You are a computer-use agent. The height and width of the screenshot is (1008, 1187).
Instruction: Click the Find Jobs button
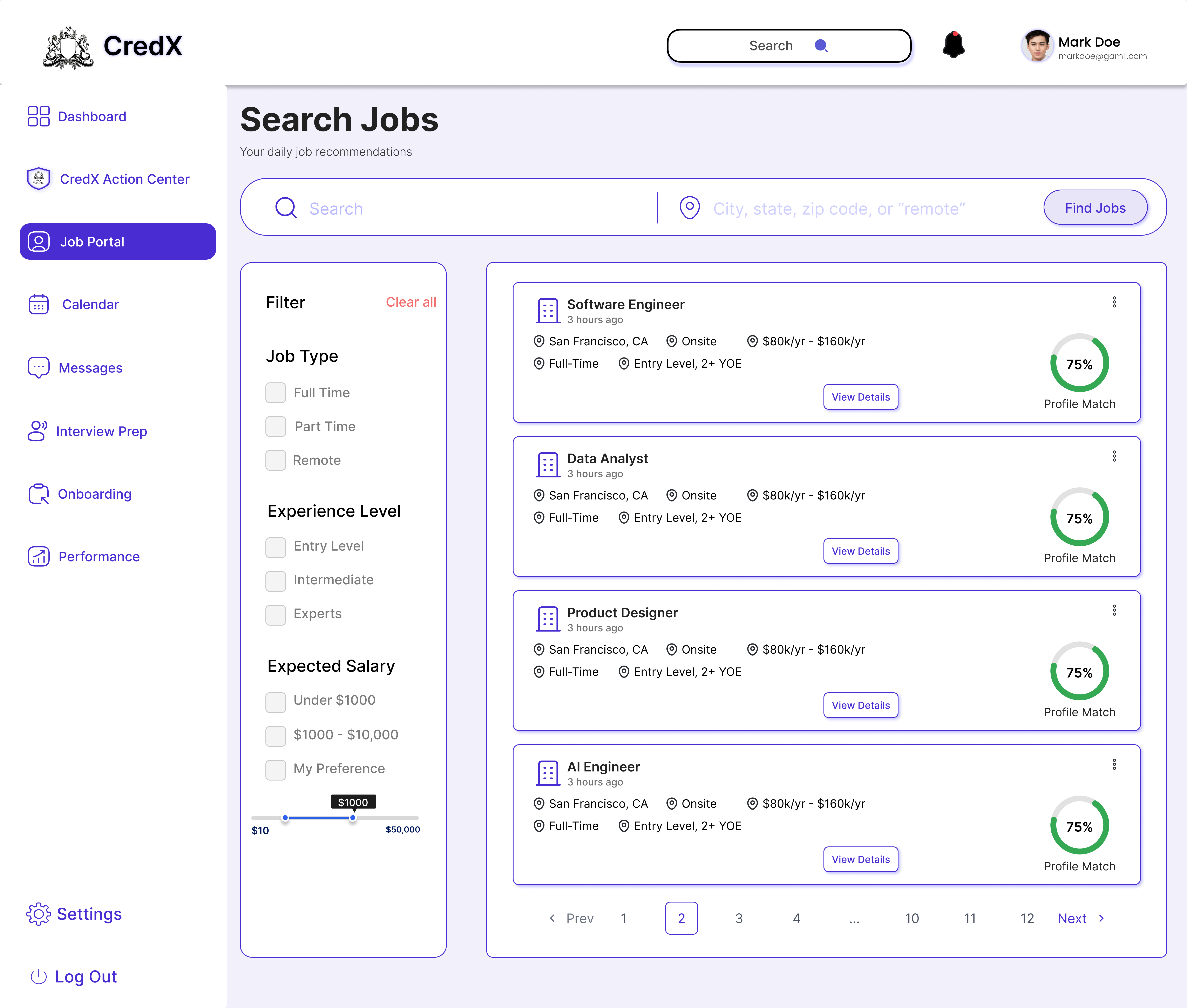(1095, 208)
